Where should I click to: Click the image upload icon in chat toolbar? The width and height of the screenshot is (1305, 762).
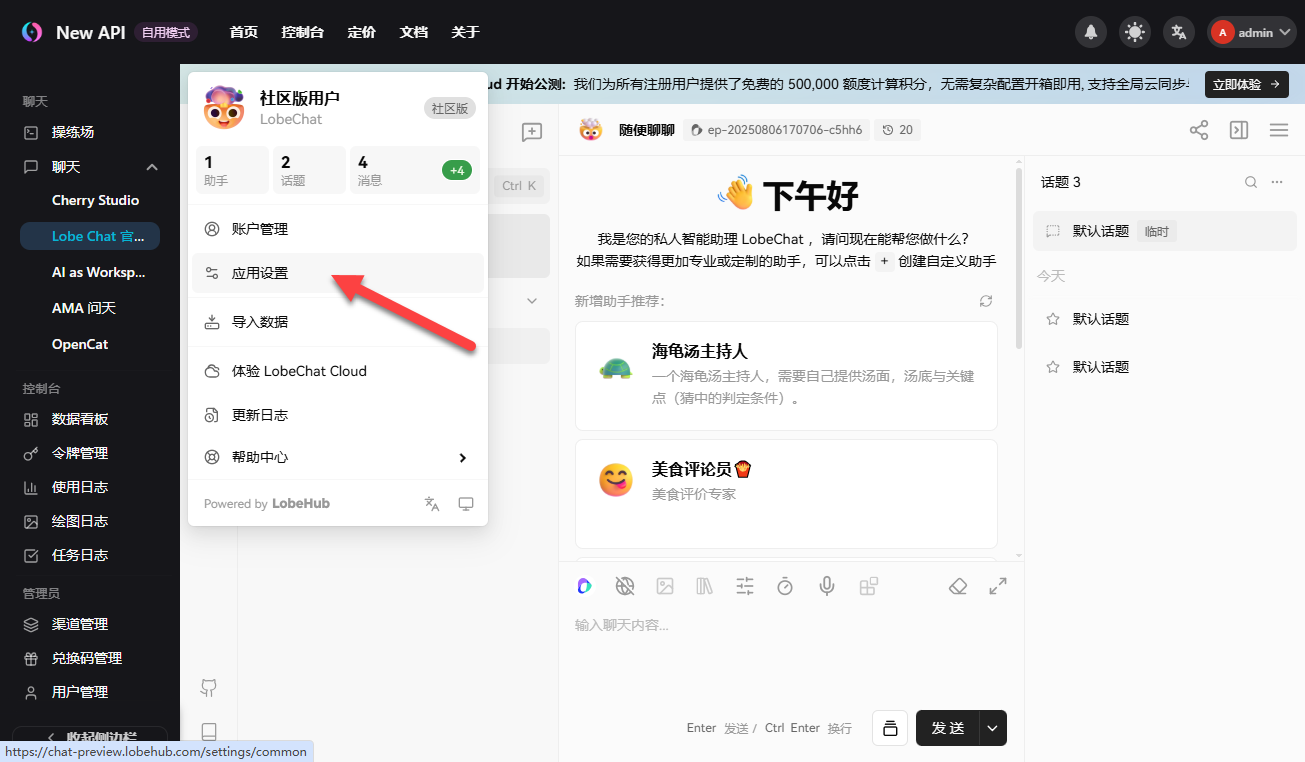(x=665, y=586)
